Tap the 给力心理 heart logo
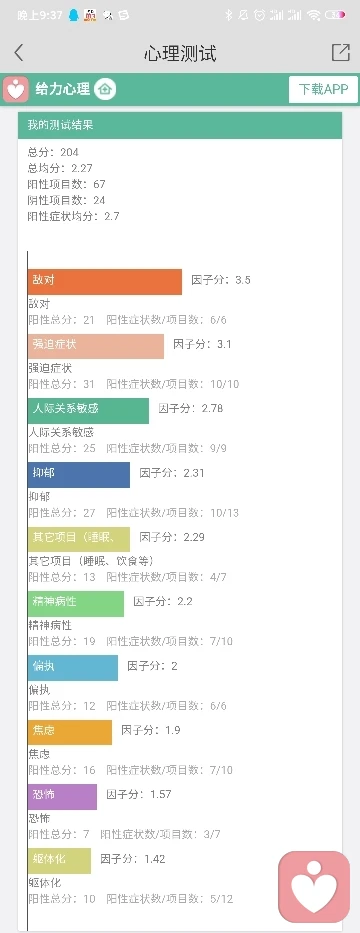Screen dimensions: 360x933 (16, 89)
